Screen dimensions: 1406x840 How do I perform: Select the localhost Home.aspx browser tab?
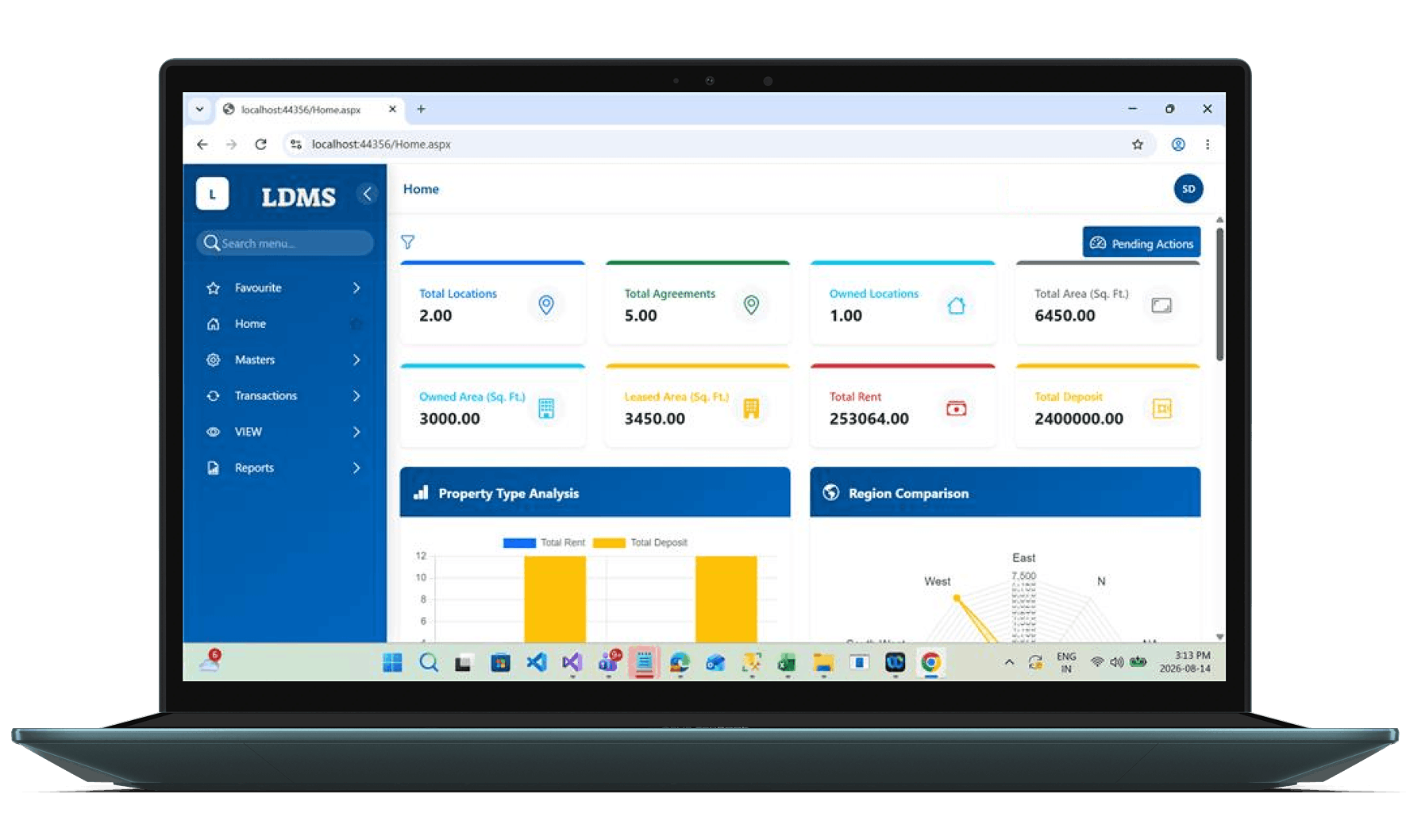pyautogui.click(x=310, y=110)
